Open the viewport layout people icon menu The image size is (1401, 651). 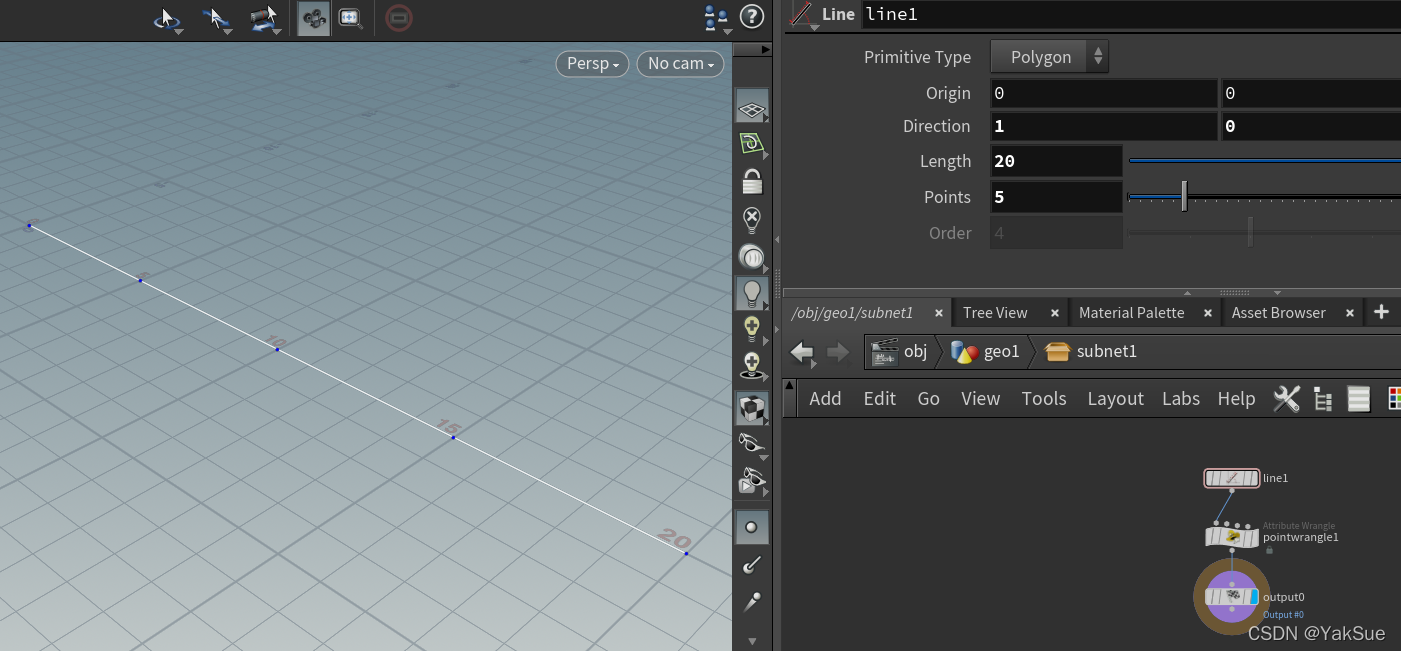[716, 17]
